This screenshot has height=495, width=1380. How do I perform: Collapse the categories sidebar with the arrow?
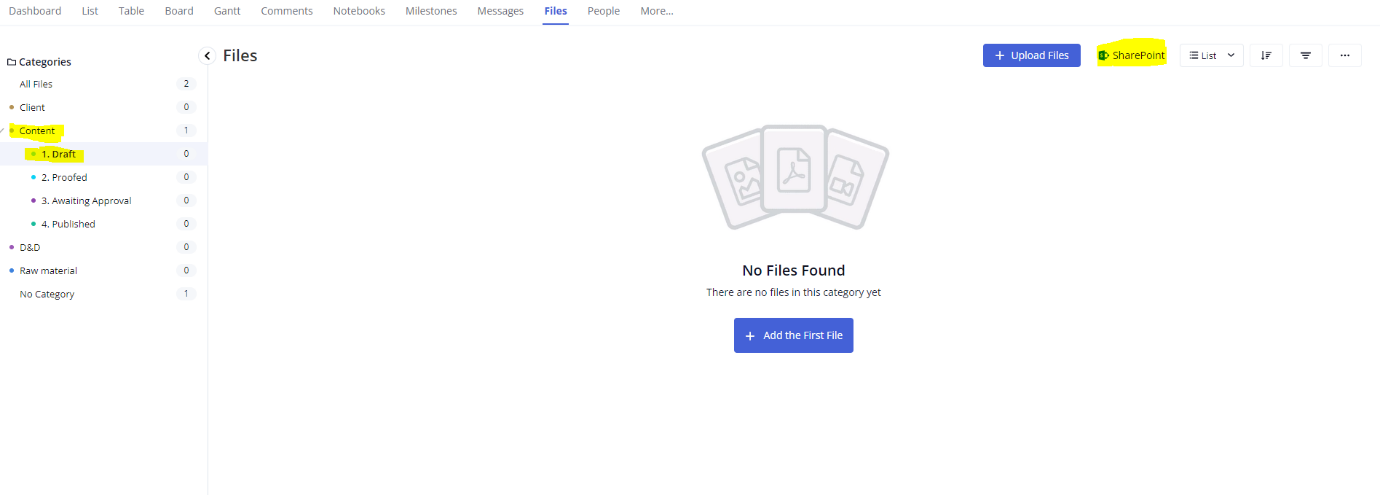click(207, 56)
